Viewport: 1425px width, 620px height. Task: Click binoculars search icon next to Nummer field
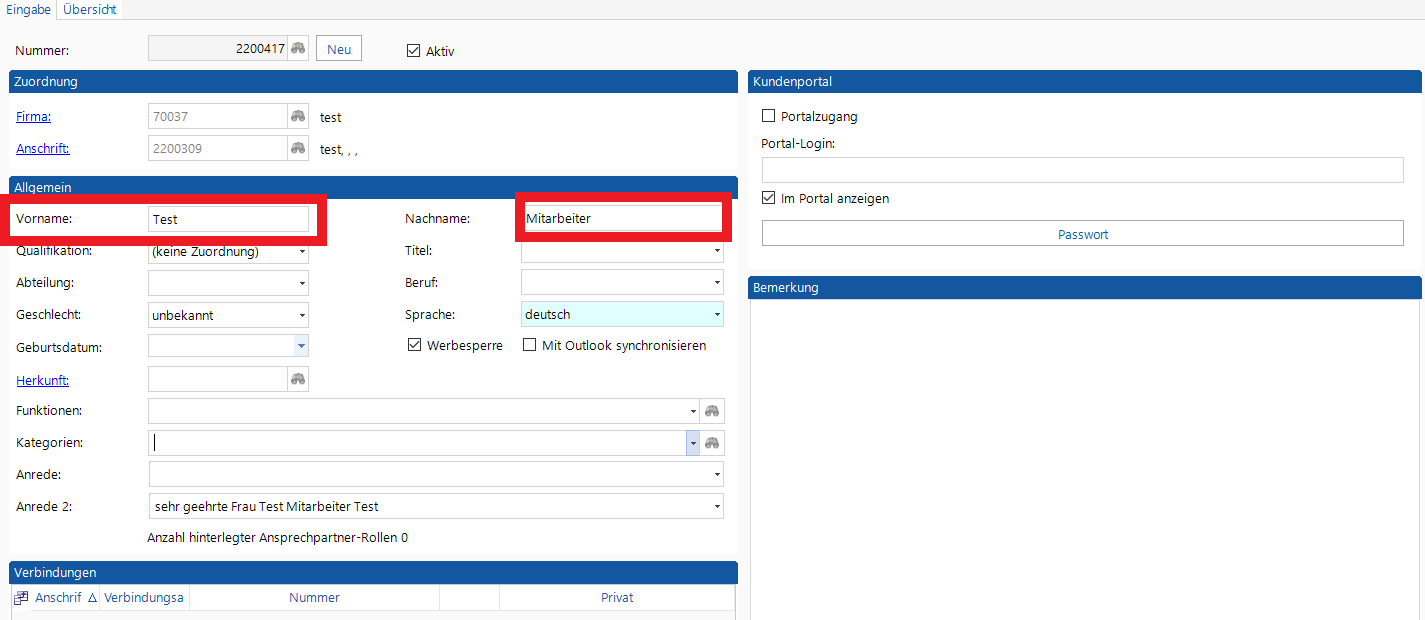[x=298, y=48]
